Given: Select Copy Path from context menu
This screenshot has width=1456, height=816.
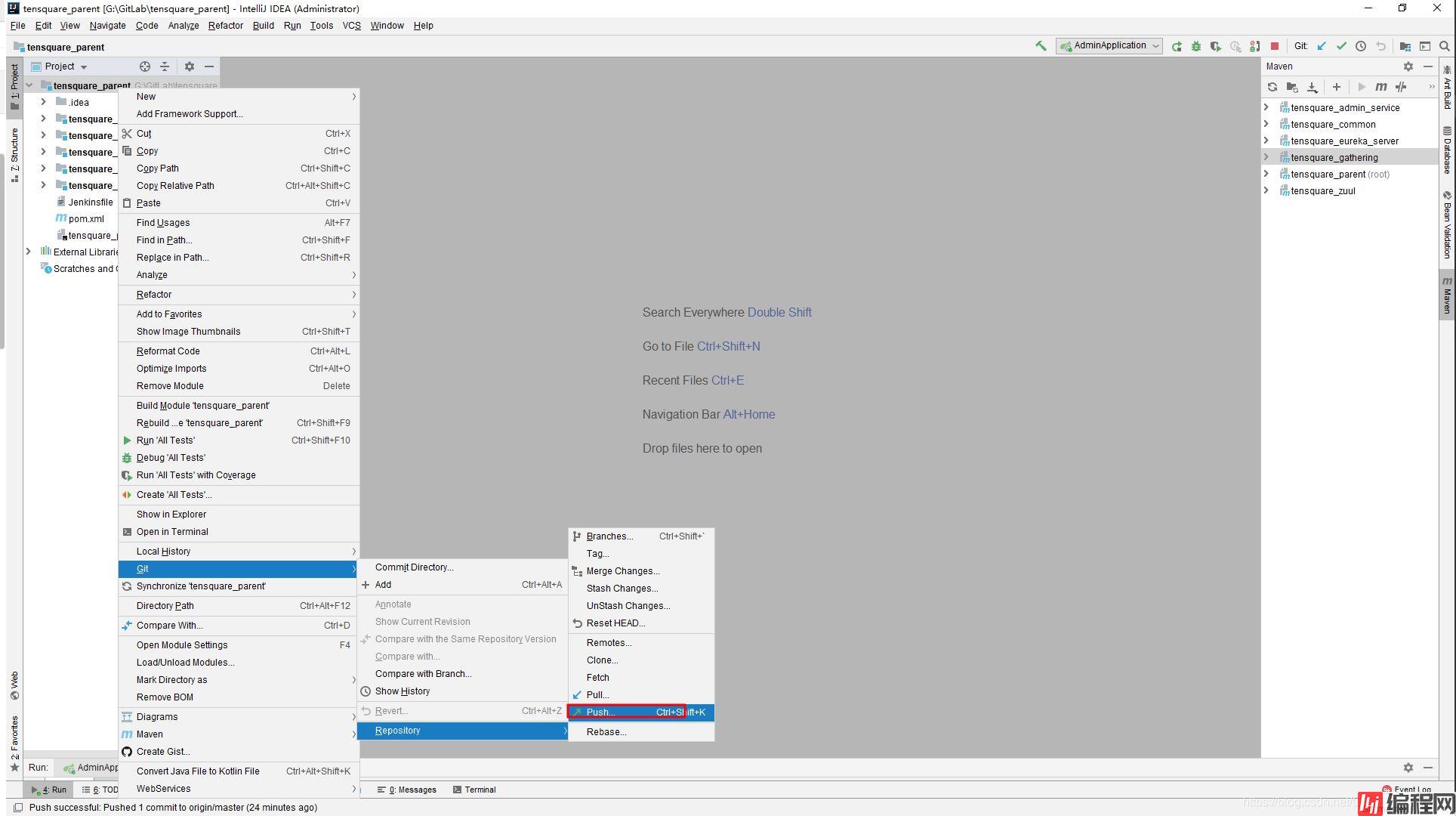Looking at the screenshot, I should click(x=239, y=168).
